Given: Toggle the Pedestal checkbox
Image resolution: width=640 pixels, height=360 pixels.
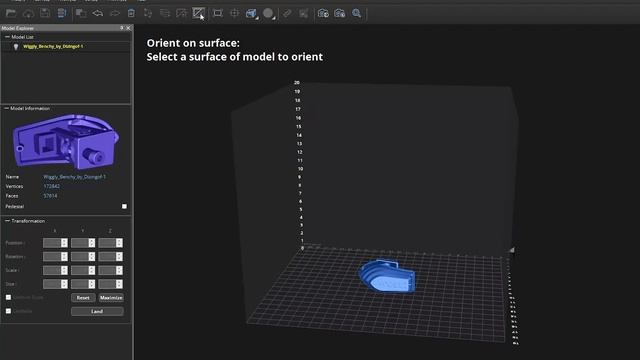Looking at the screenshot, I should (x=124, y=207).
